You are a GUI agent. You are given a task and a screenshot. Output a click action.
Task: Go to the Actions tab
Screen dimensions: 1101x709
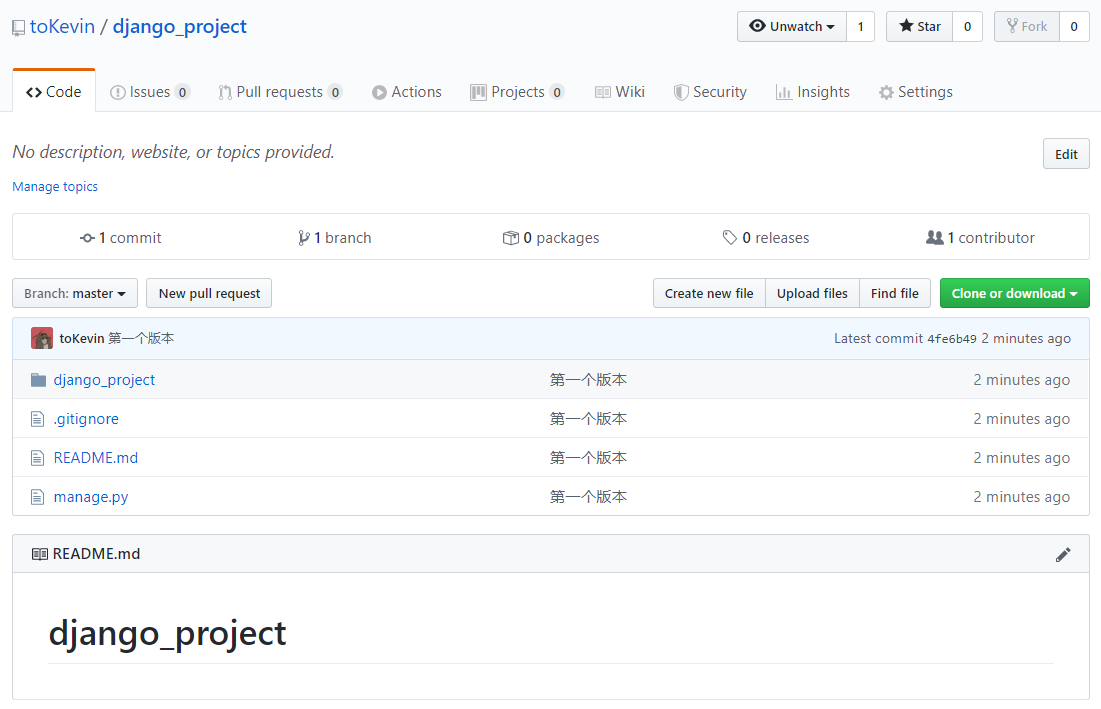(407, 92)
